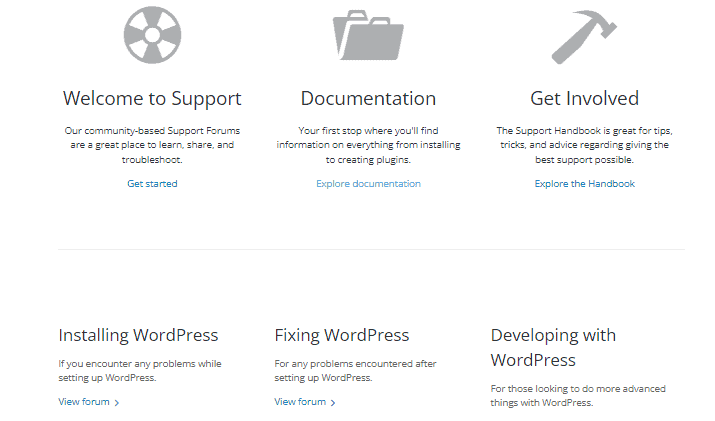Open the Explore the Handbook link
This screenshot has width=715, height=421.
click(585, 184)
